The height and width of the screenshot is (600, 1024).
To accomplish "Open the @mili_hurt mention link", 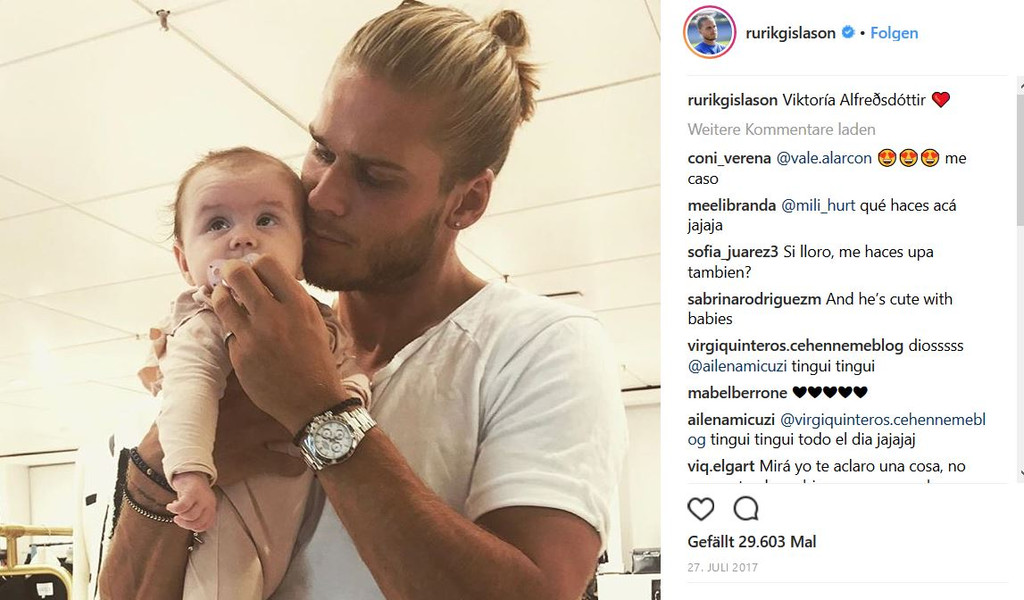I will point(818,205).
